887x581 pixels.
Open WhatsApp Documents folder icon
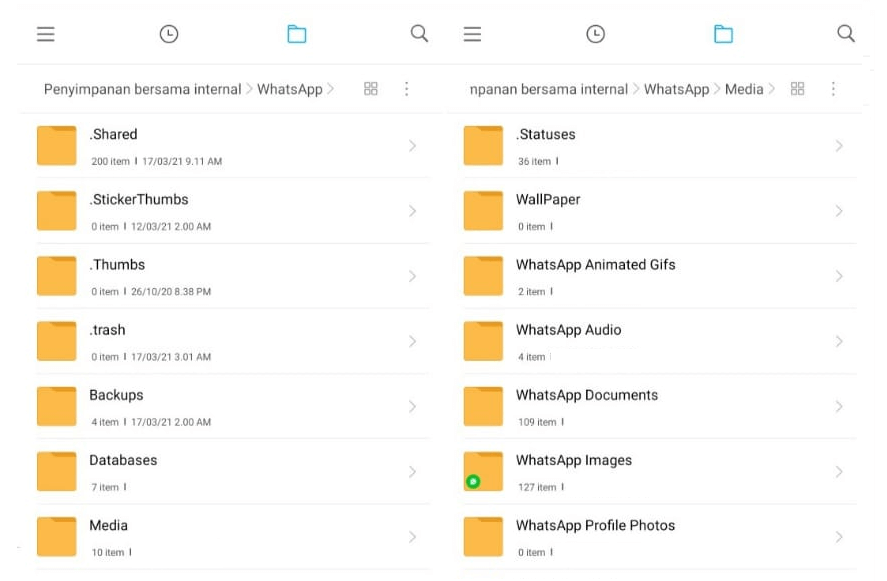483,406
